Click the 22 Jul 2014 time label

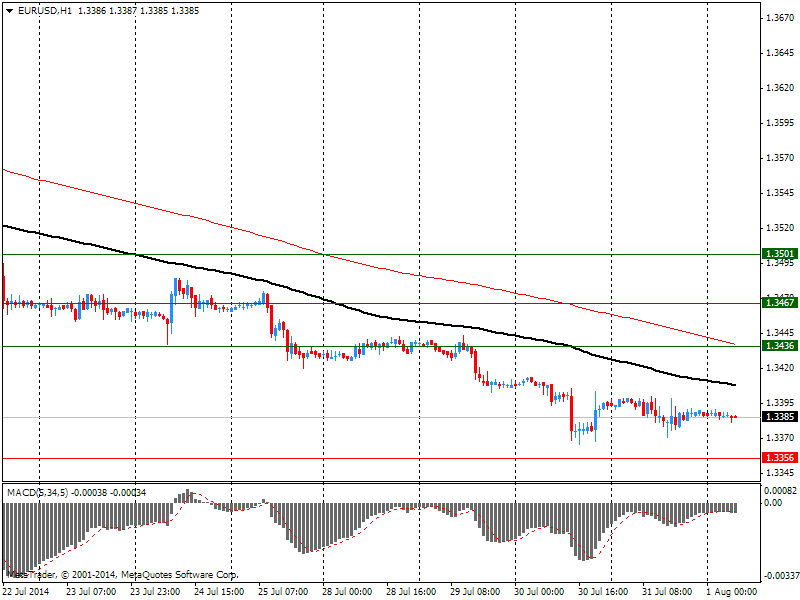pos(27,591)
